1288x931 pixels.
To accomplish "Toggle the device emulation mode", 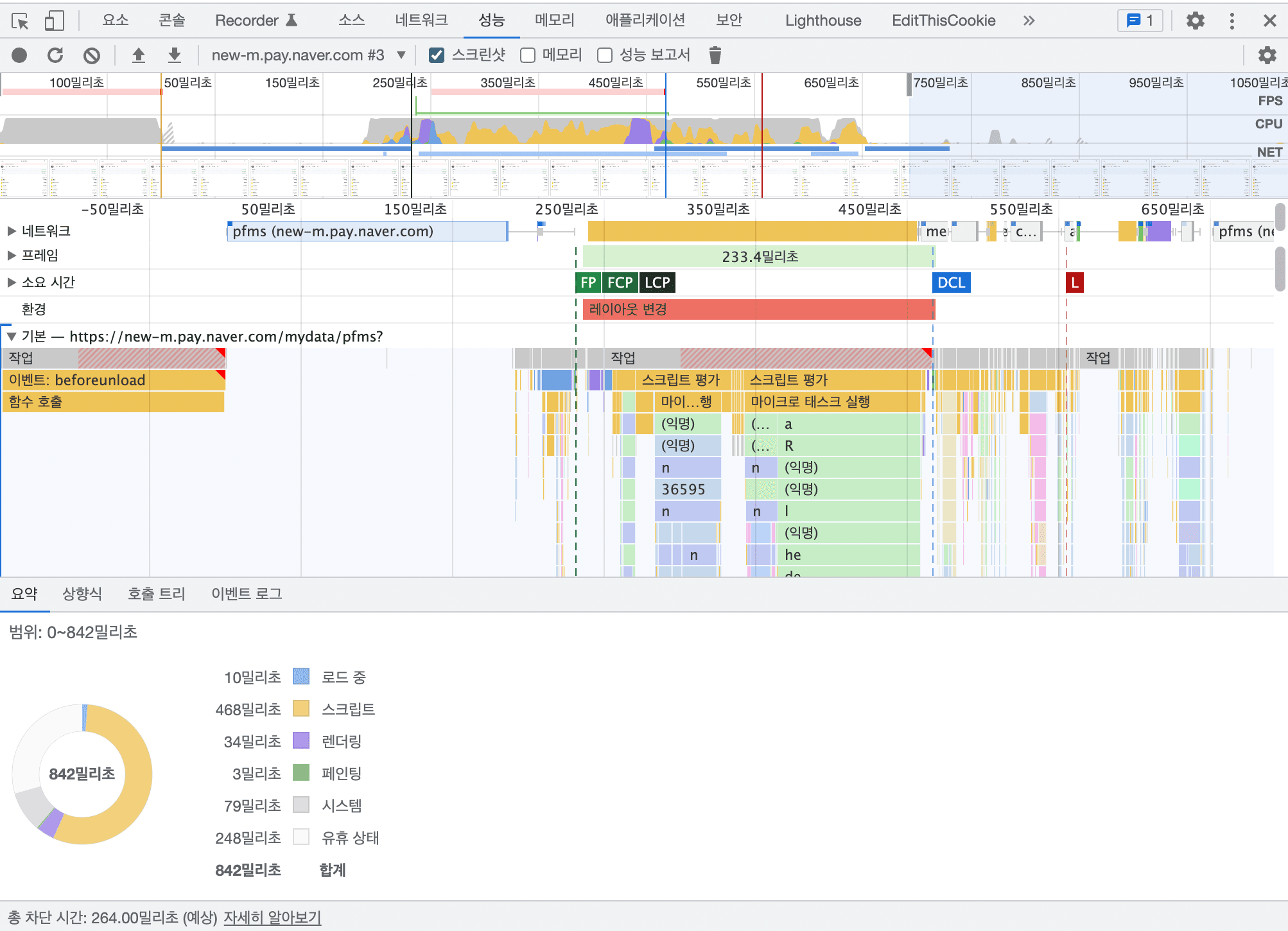I will point(54,20).
